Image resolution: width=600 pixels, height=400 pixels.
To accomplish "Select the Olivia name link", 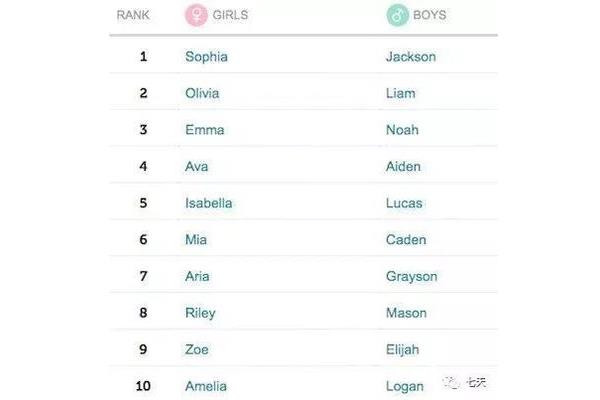I will pyautogui.click(x=202, y=93).
